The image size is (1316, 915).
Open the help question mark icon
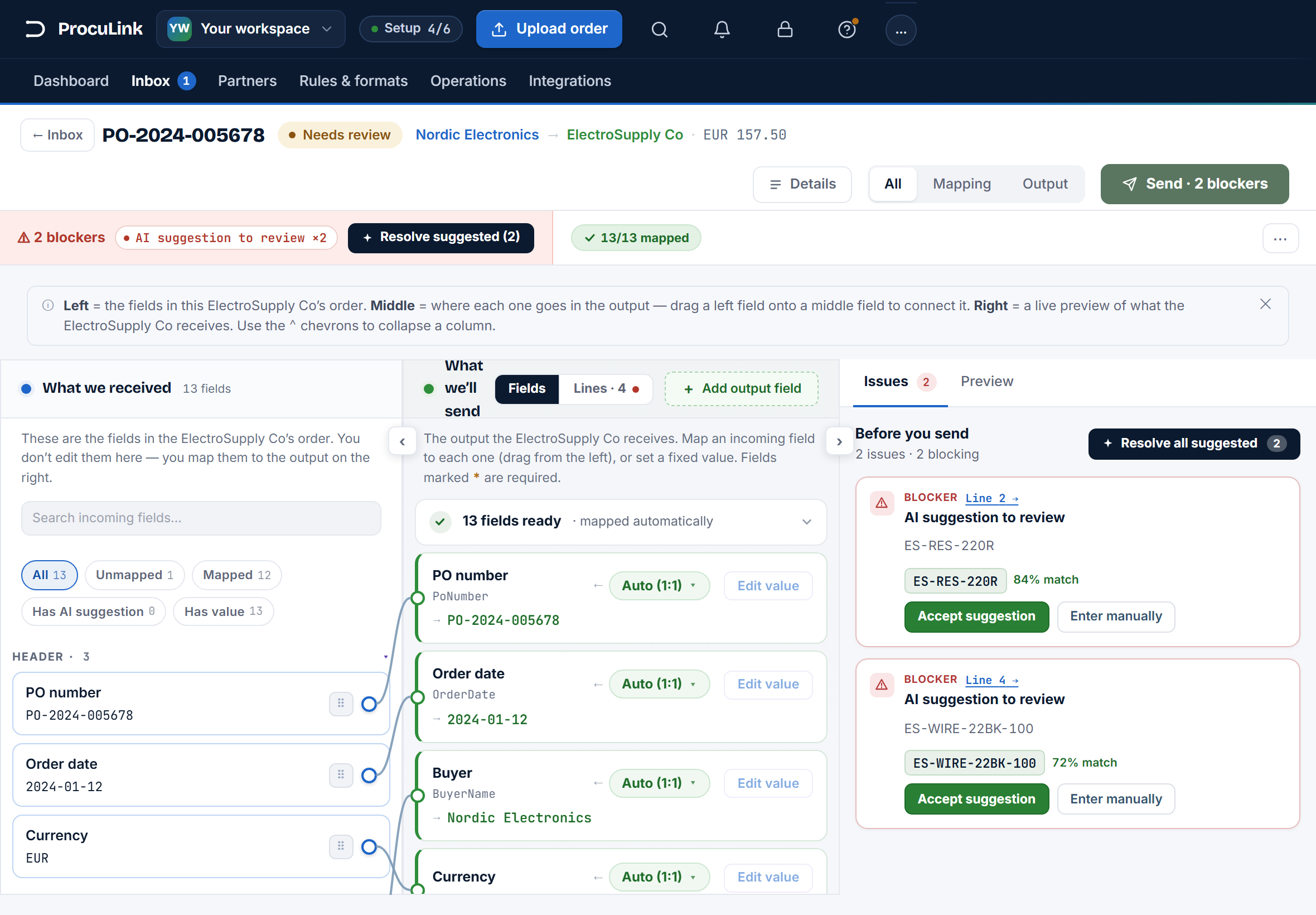(x=847, y=29)
